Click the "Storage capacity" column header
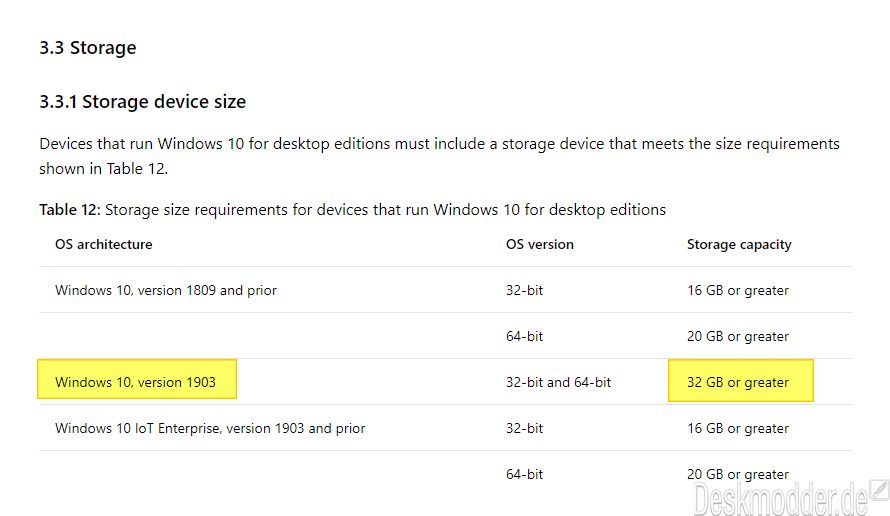 [739, 244]
